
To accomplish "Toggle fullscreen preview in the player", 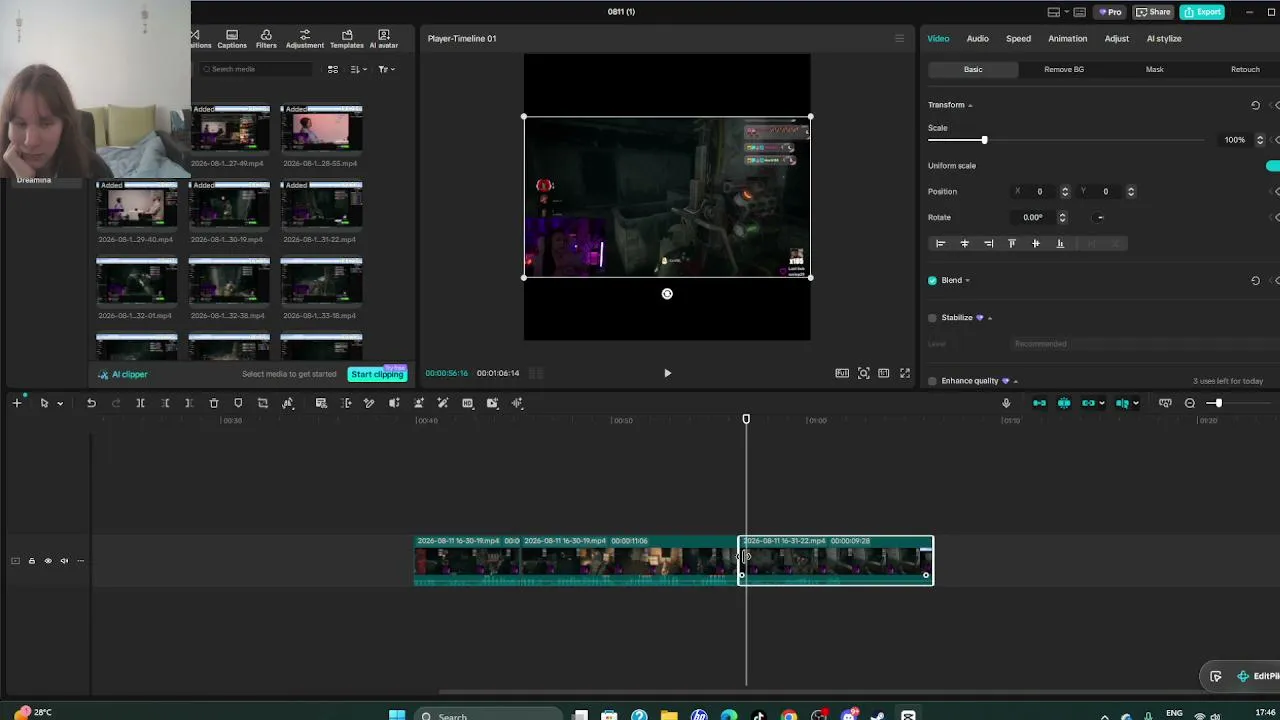I will (x=905, y=373).
